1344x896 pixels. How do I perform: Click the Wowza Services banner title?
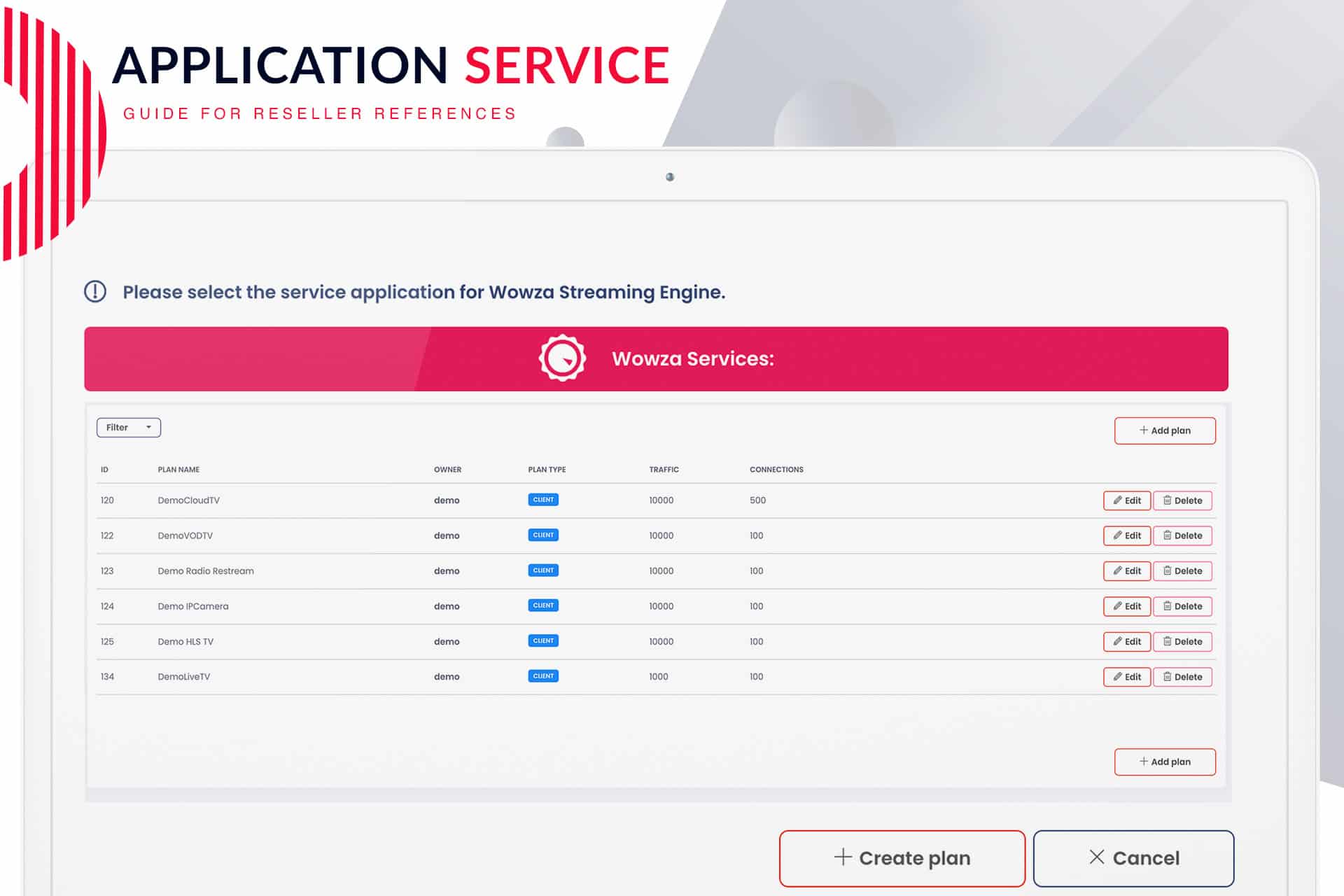[693, 358]
